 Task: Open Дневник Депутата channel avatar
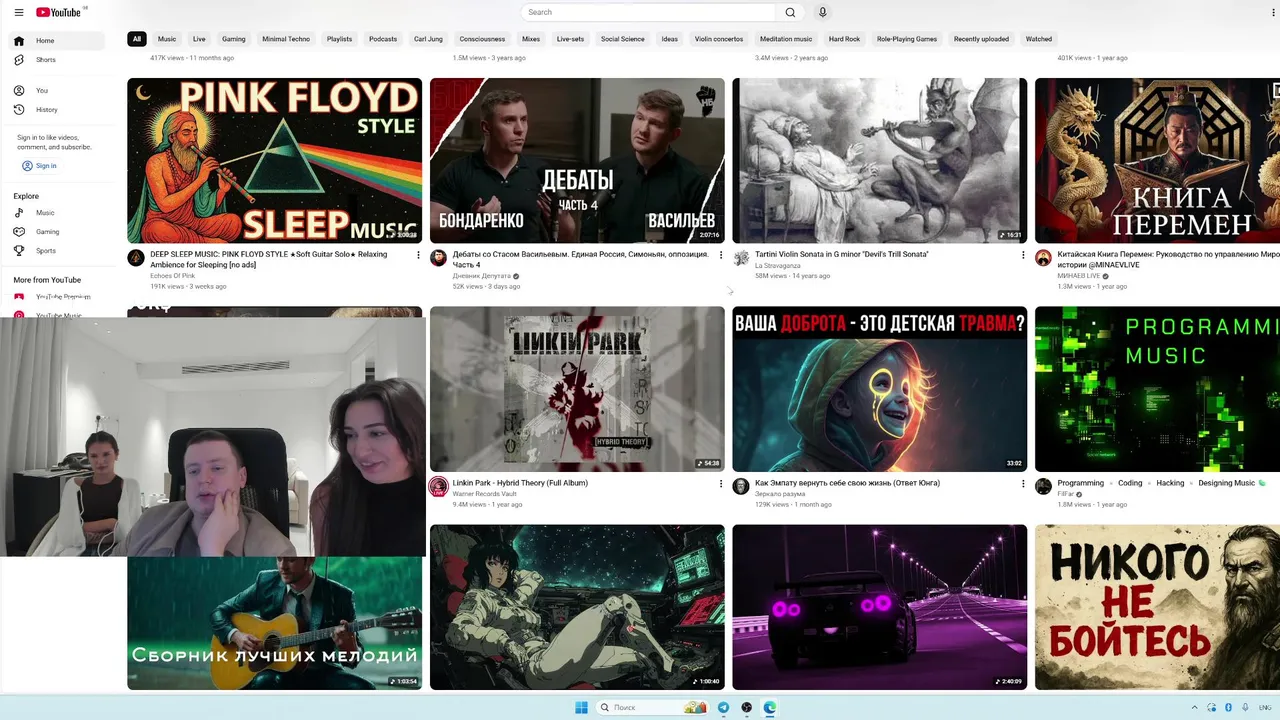[x=438, y=258]
